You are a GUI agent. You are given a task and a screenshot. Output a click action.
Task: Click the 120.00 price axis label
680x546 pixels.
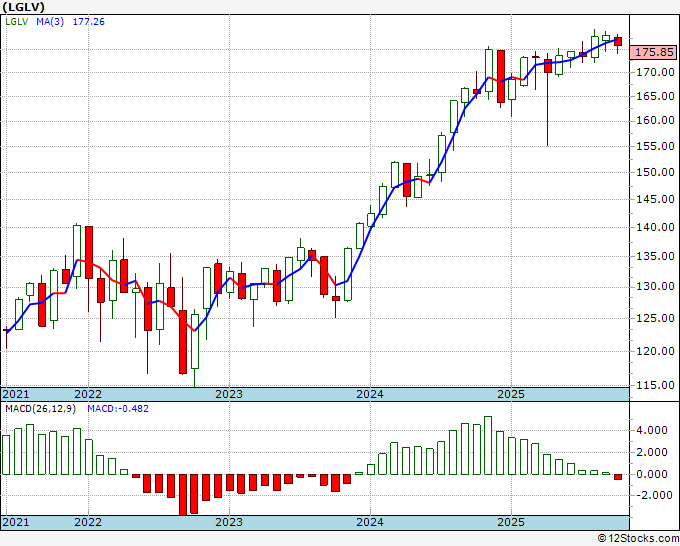655,351
